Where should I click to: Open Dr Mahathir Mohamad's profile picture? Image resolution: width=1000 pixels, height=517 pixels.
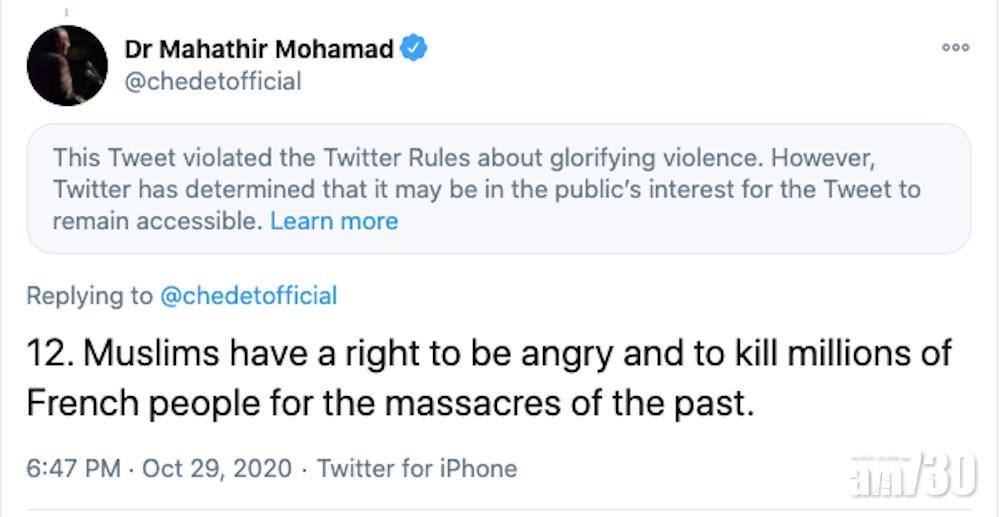coord(67,66)
